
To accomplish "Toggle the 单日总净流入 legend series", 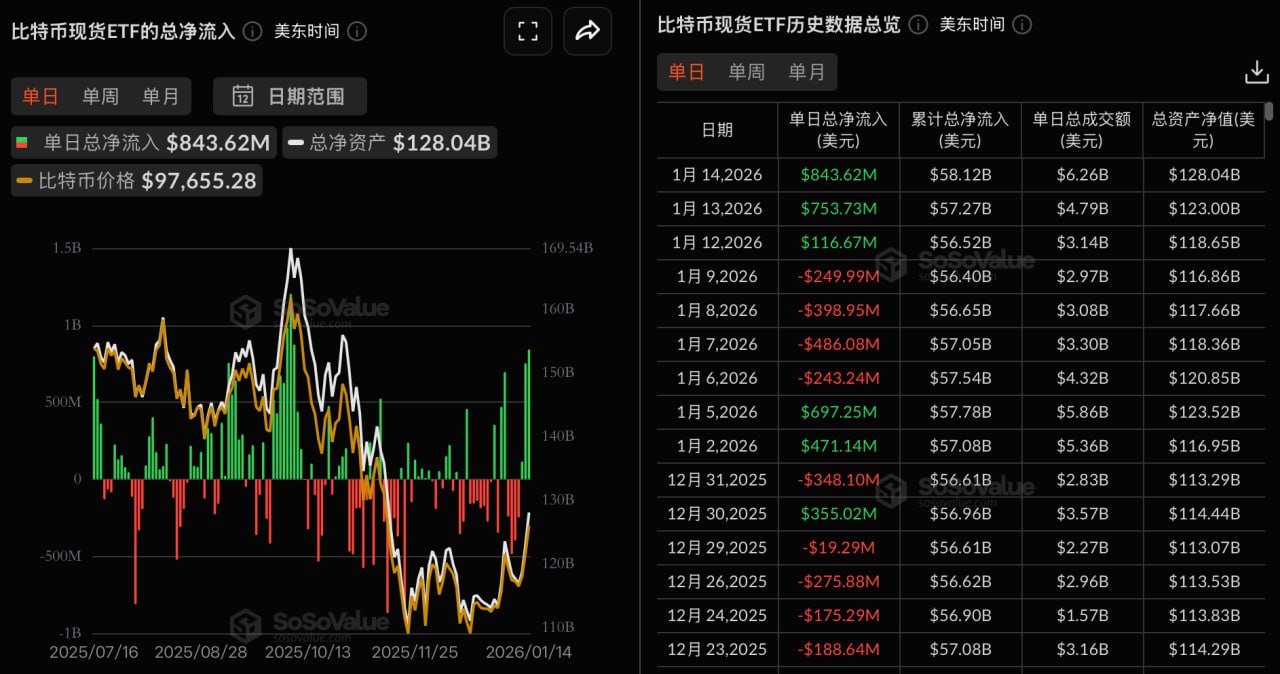I will click(x=141, y=143).
